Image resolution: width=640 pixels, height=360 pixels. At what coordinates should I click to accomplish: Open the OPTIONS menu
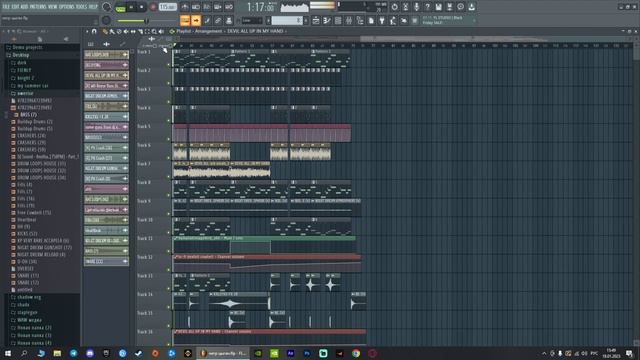[67, 7]
